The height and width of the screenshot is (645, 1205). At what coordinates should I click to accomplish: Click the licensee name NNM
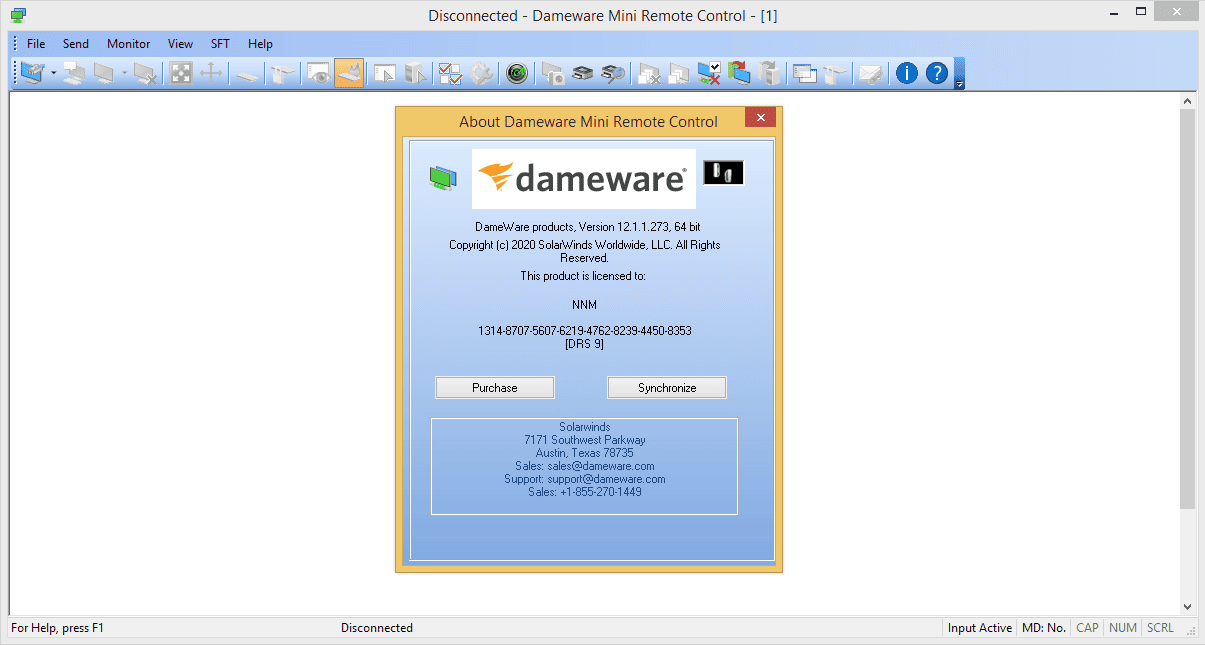coord(585,304)
